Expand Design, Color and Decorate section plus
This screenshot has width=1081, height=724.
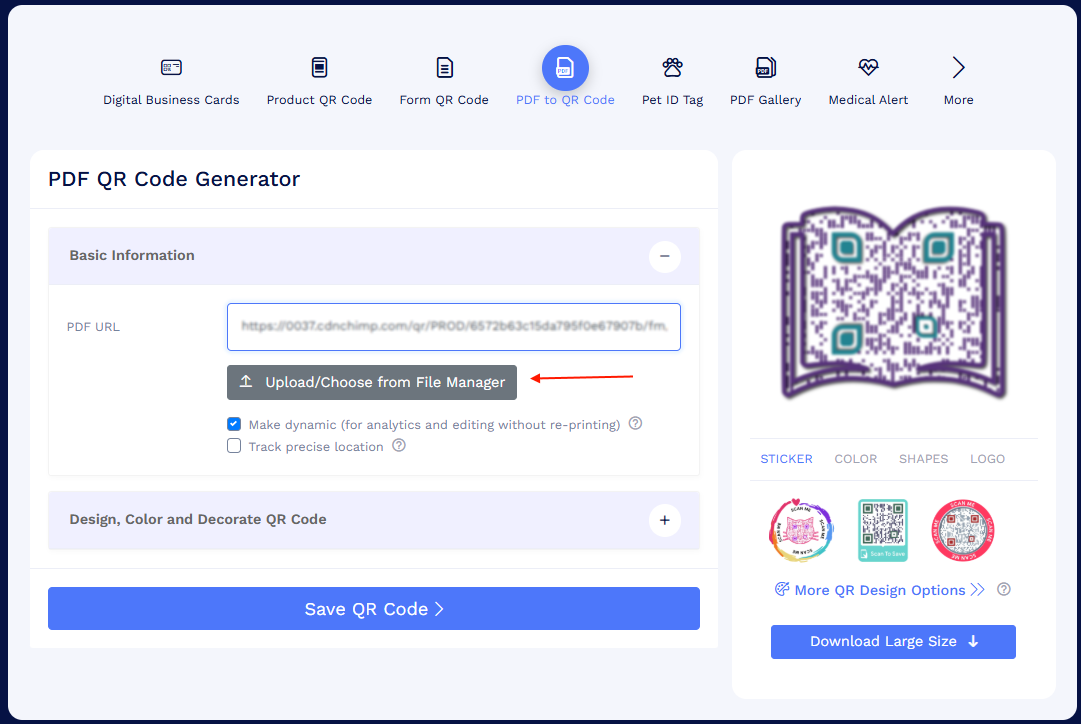665,520
